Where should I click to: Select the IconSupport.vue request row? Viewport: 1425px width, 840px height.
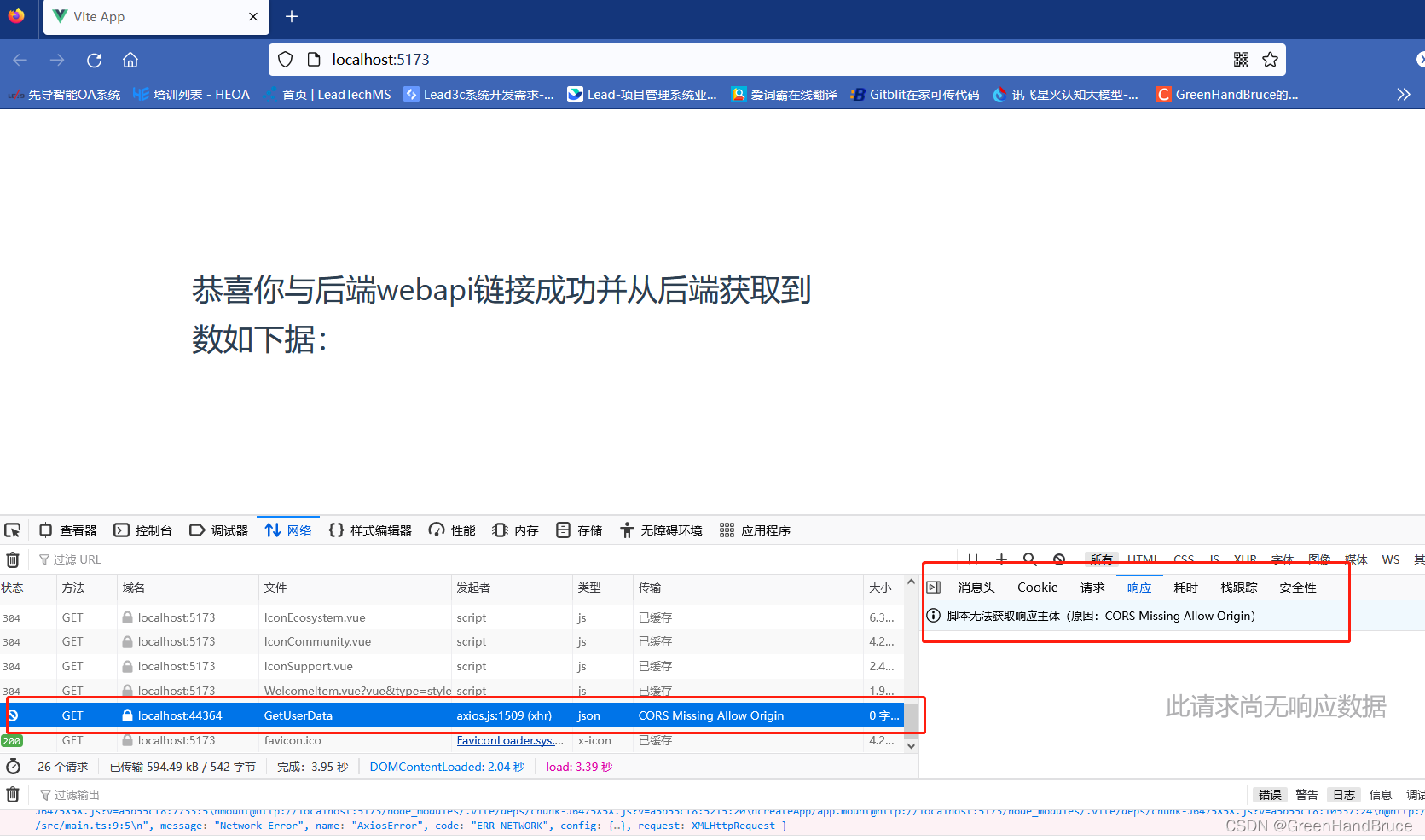point(452,666)
